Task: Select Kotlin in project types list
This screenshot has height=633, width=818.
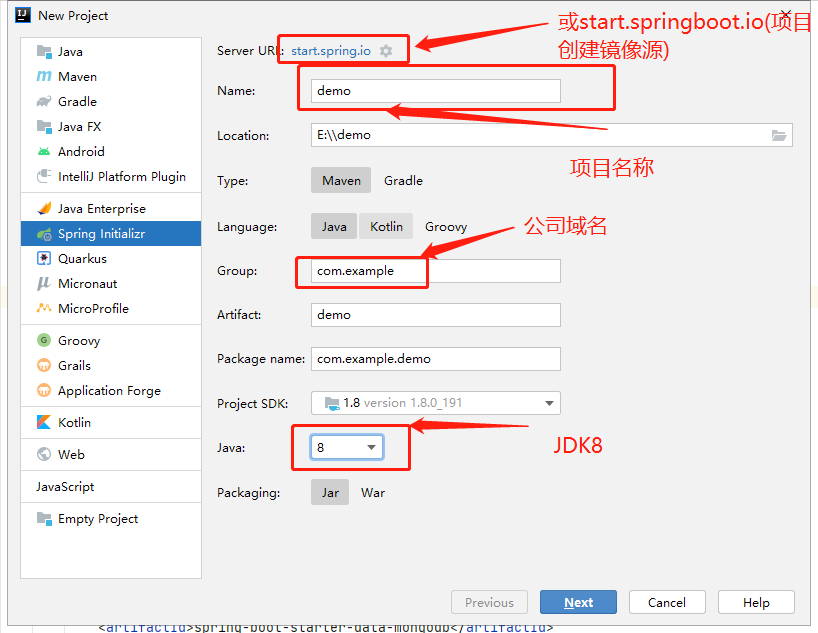Action: [111, 422]
